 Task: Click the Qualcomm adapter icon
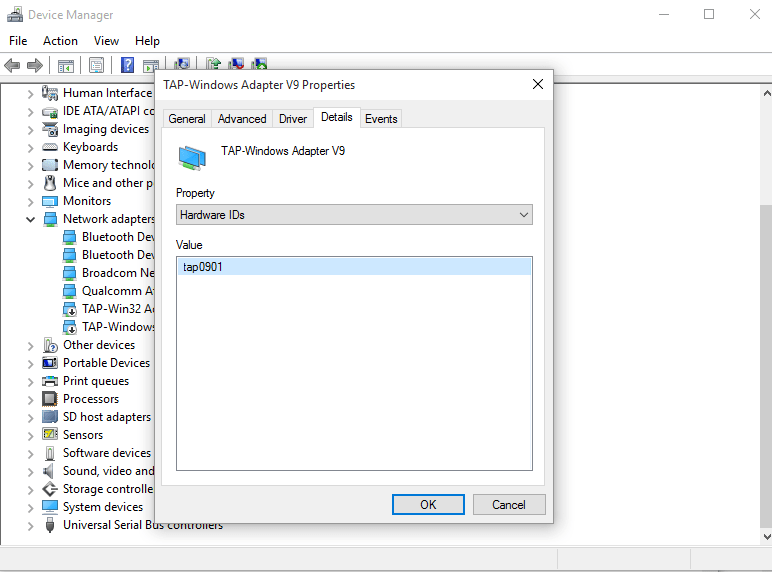tap(70, 291)
